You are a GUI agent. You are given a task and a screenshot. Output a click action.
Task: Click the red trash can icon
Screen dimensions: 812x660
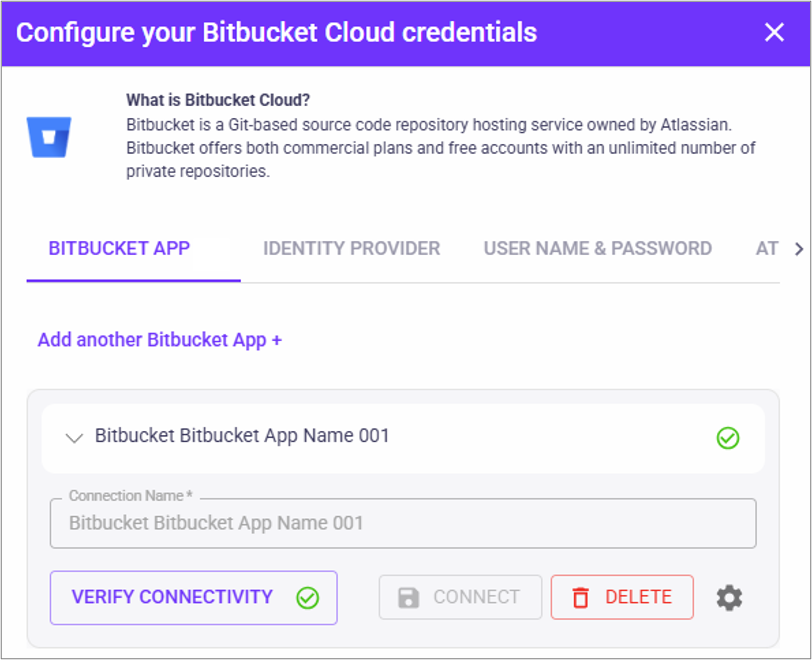tap(580, 598)
